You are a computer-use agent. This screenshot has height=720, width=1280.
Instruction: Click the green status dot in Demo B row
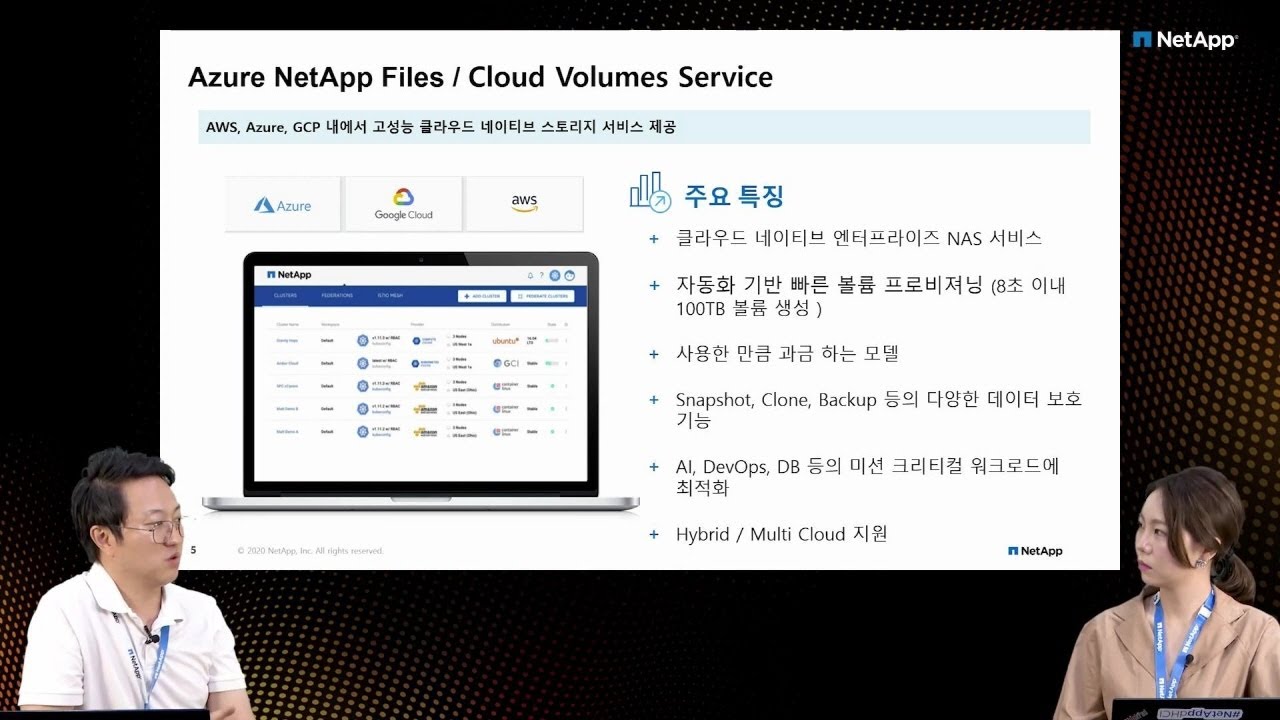coord(551,409)
